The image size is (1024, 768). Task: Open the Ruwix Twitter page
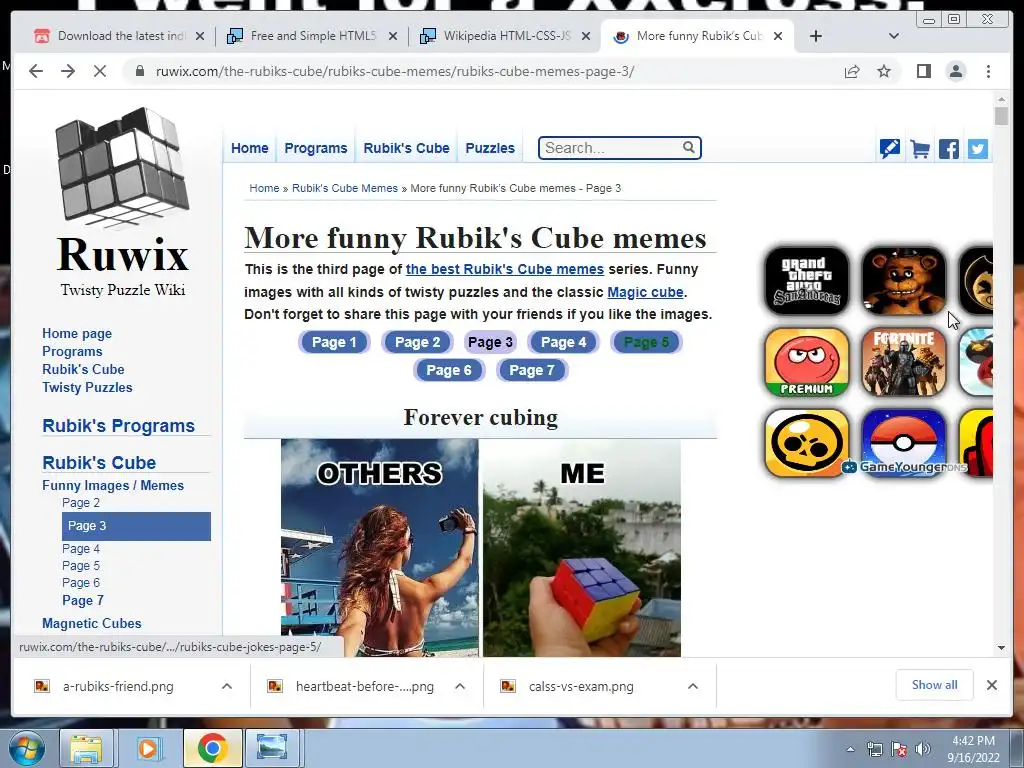pyautogui.click(x=978, y=149)
